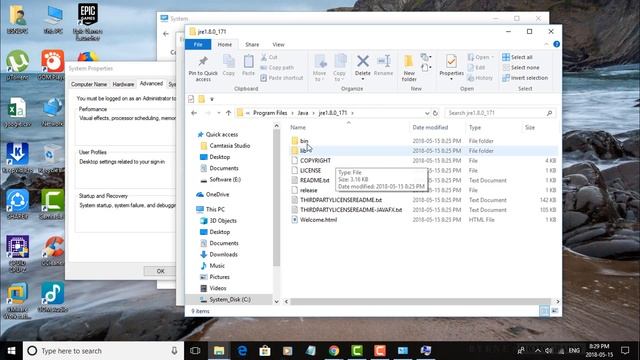The height and width of the screenshot is (360, 640).
Task: Click the taskbar search box
Action: click(103, 351)
